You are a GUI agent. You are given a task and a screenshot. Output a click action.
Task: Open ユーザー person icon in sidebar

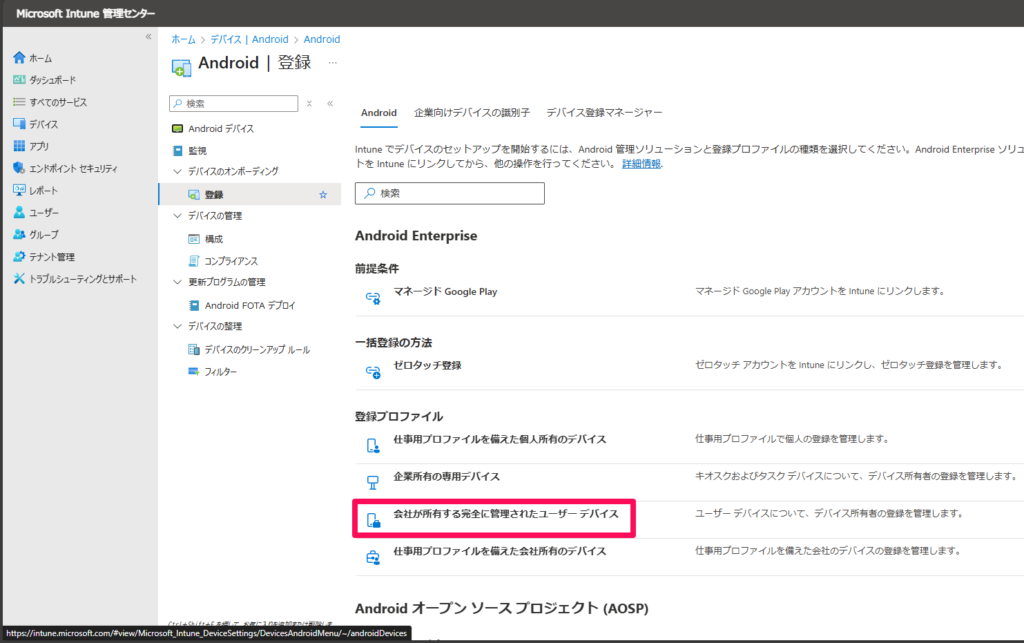pos(19,212)
